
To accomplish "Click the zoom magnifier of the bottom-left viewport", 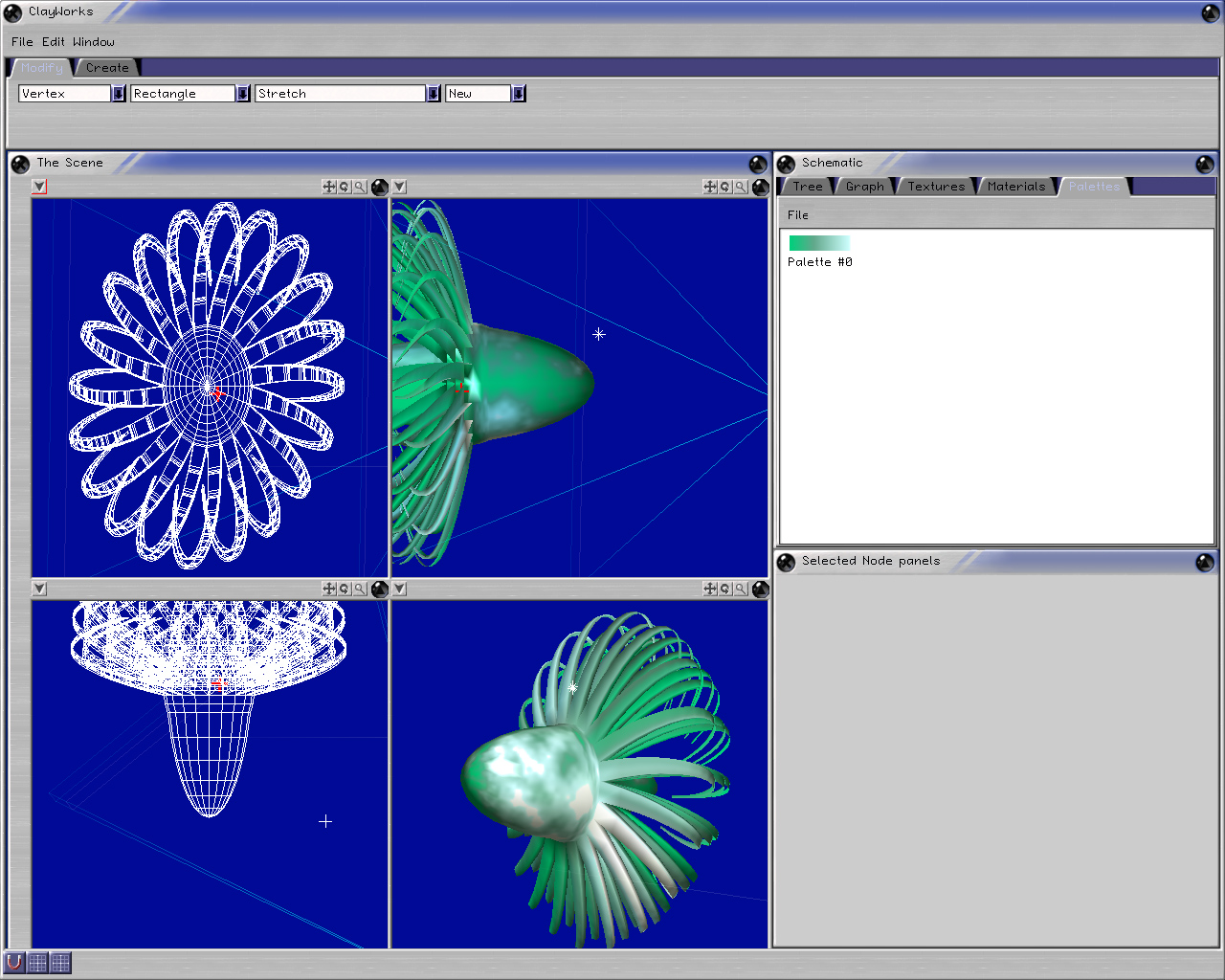I will [x=360, y=589].
